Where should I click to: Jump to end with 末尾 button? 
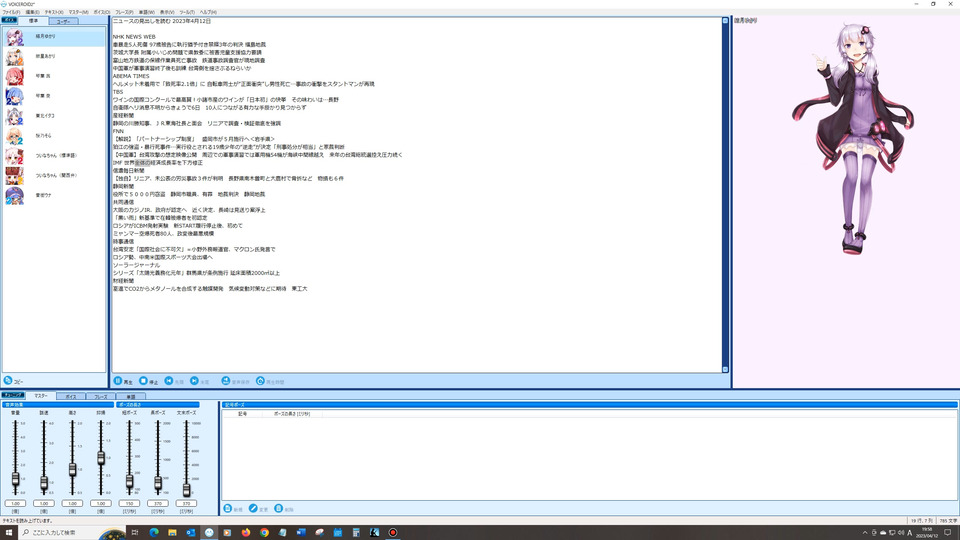pyautogui.click(x=200, y=381)
